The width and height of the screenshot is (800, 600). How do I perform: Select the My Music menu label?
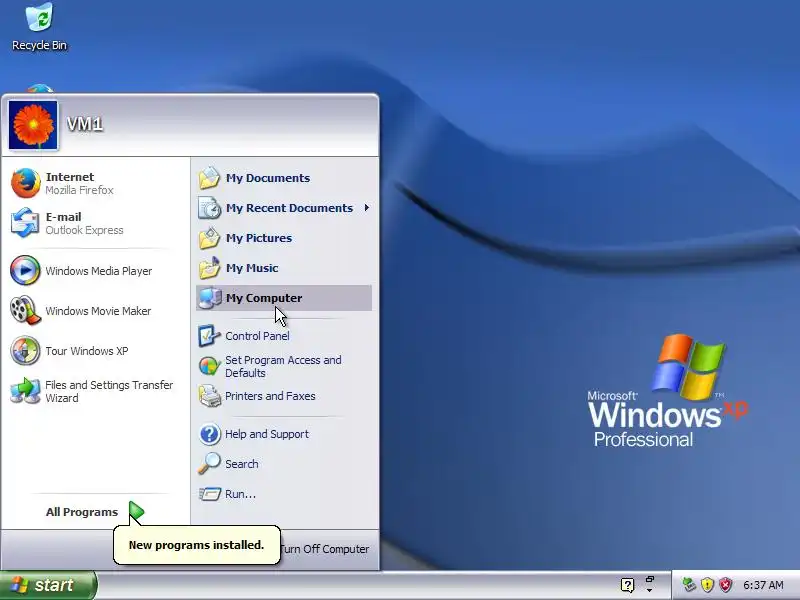252,268
